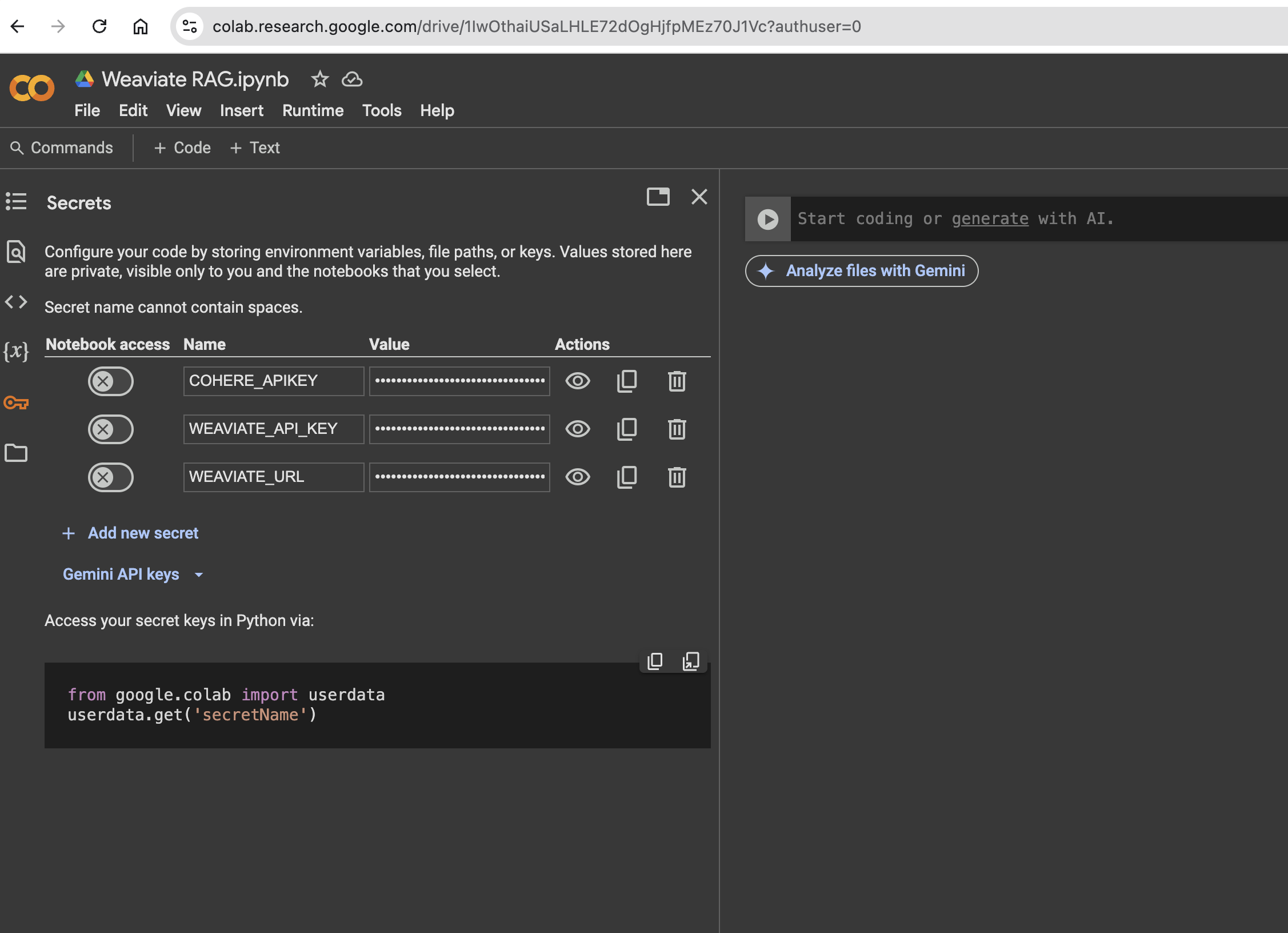Click Analyze files with Gemini
Image resolution: width=1288 pixels, height=933 pixels.
click(861, 270)
